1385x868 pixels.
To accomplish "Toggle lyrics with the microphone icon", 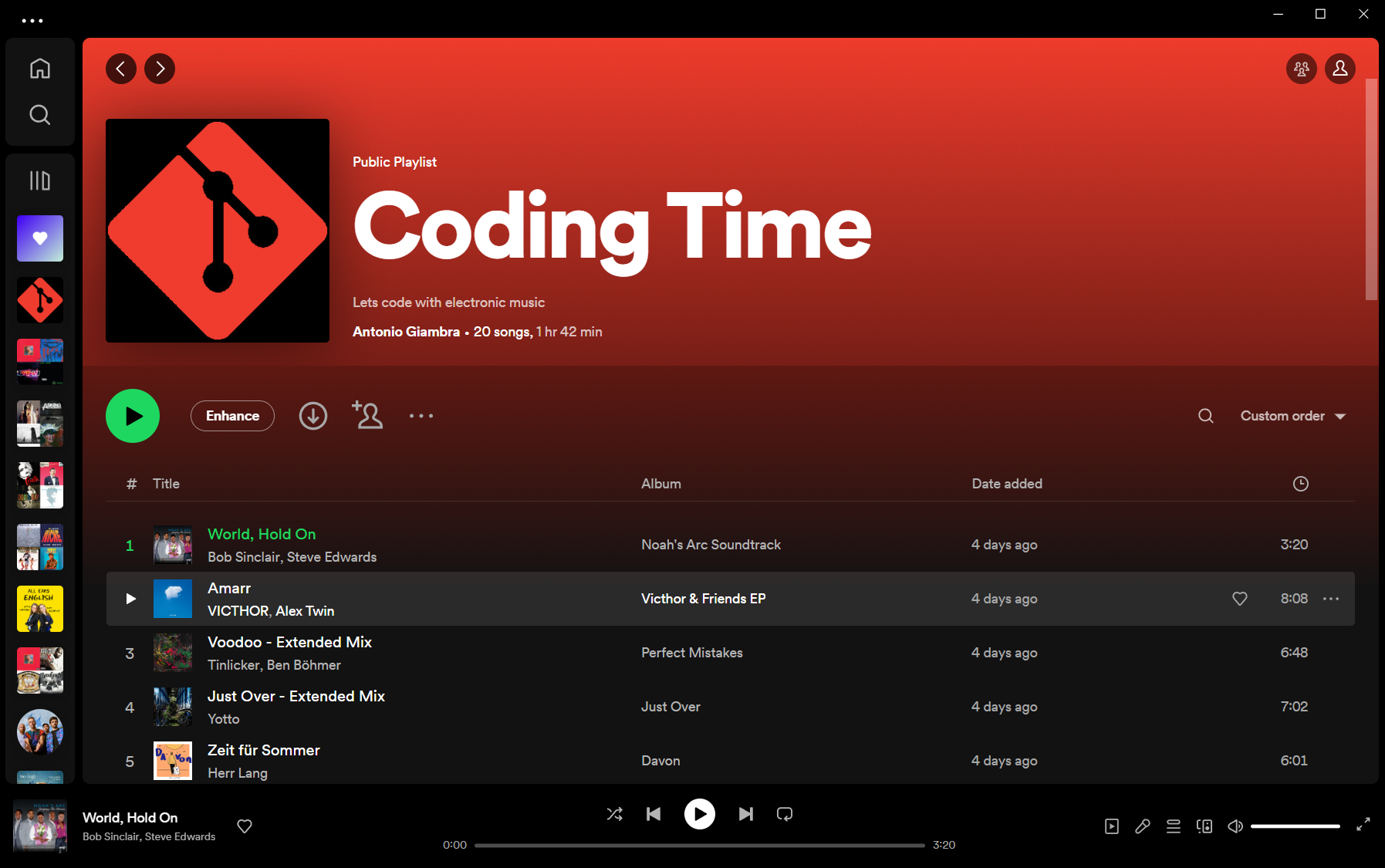I will pyautogui.click(x=1143, y=826).
